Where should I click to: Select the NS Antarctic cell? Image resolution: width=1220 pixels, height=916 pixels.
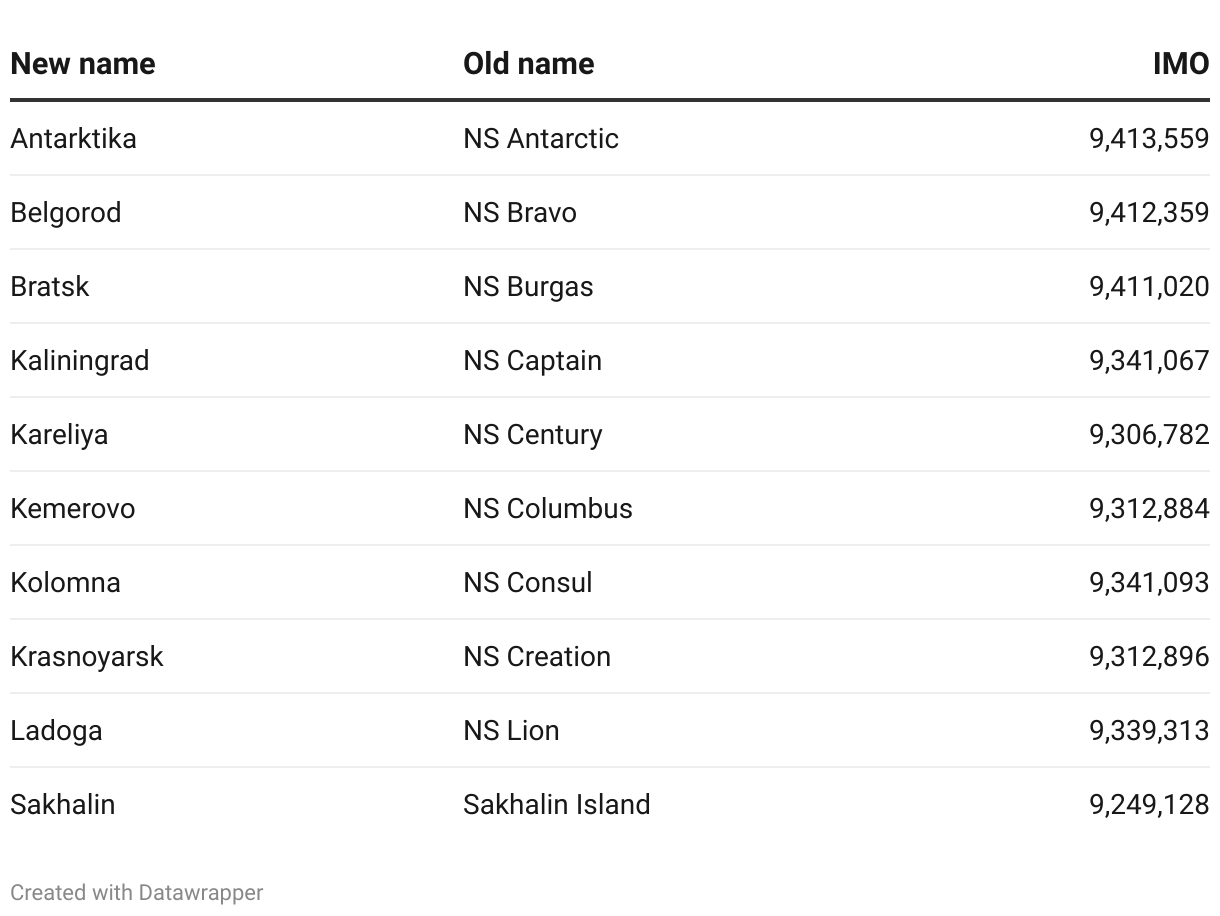coord(541,138)
